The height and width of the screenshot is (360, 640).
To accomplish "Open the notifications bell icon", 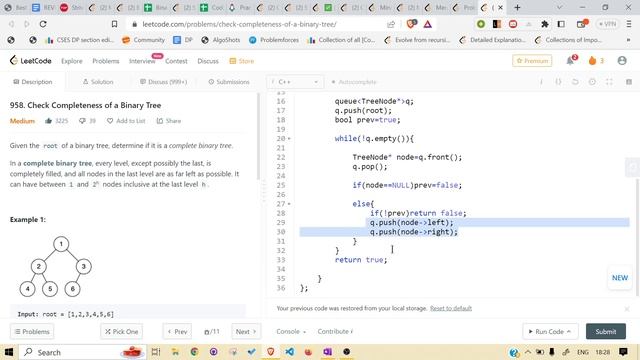I will click(570, 61).
